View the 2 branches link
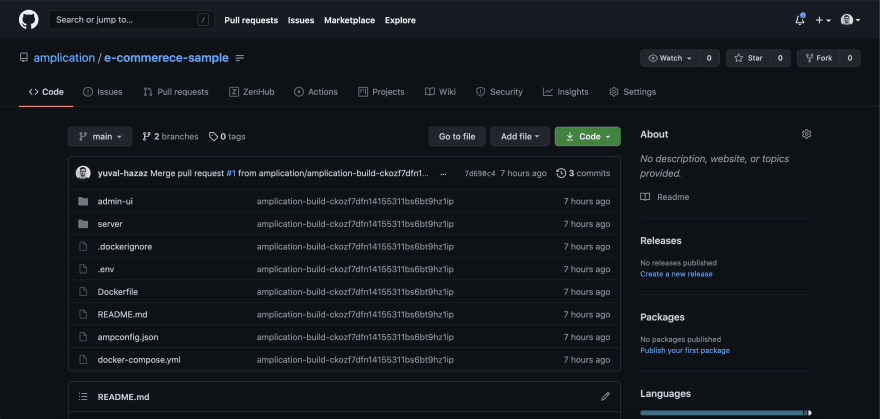Viewport: 880px width, 419px height. 170,136
